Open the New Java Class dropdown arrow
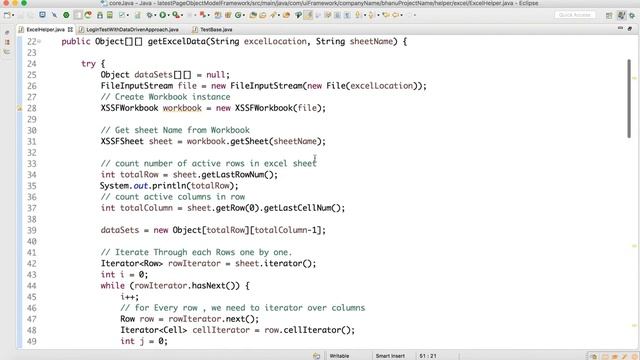Image resolution: width=640 pixels, height=360 pixels. (244, 15)
